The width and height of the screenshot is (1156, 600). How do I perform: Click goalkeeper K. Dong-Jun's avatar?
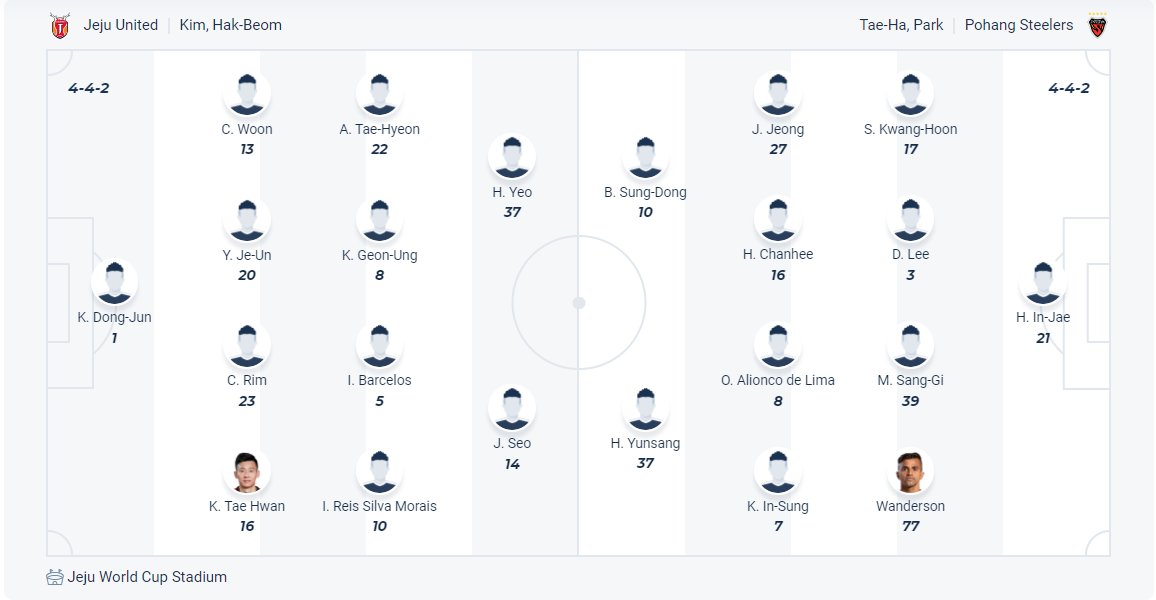[x=115, y=283]
